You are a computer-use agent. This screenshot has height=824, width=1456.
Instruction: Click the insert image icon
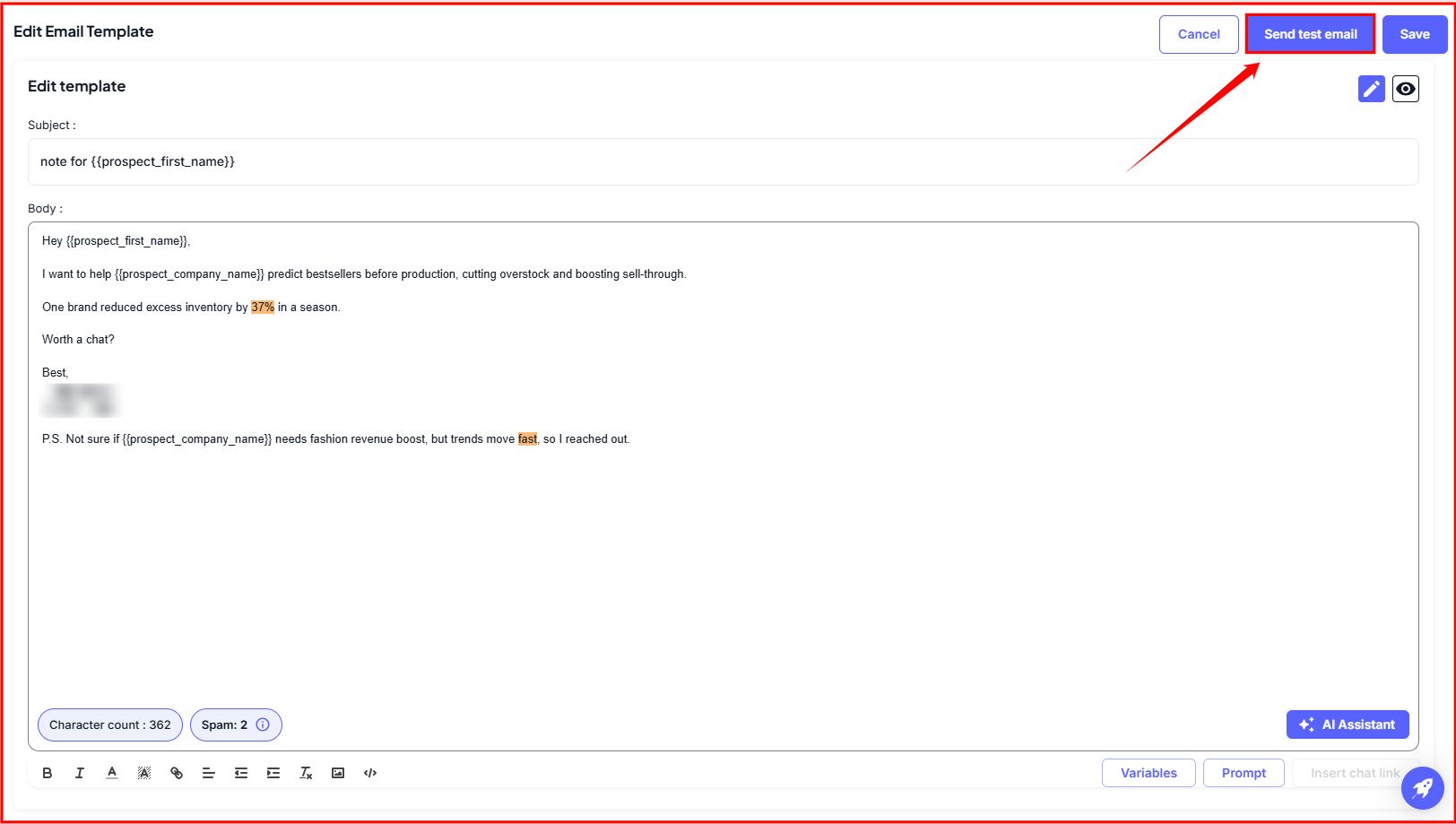click(338, 773)
